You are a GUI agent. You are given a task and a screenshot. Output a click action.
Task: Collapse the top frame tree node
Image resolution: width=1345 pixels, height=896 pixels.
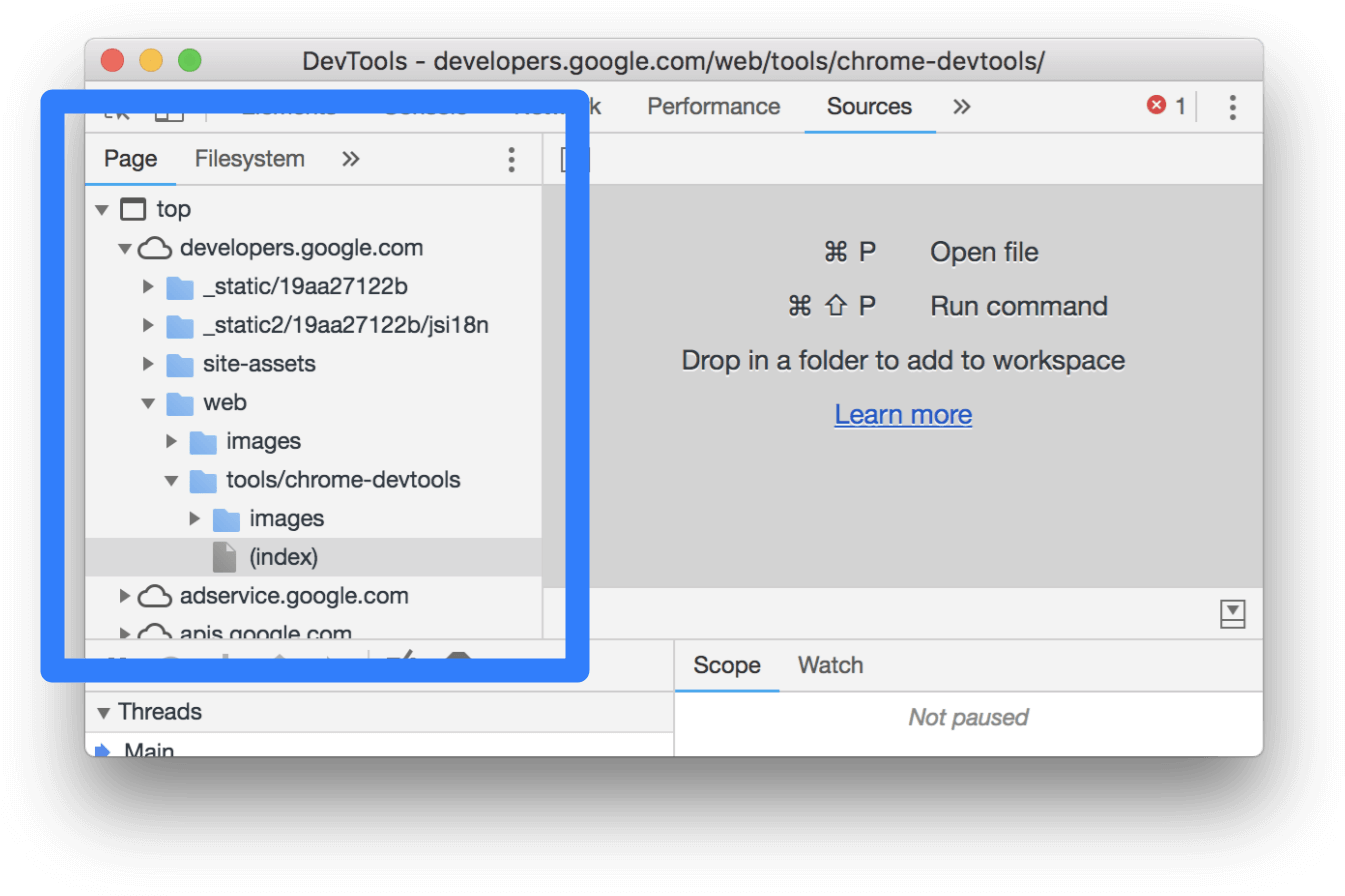[101, 210]
